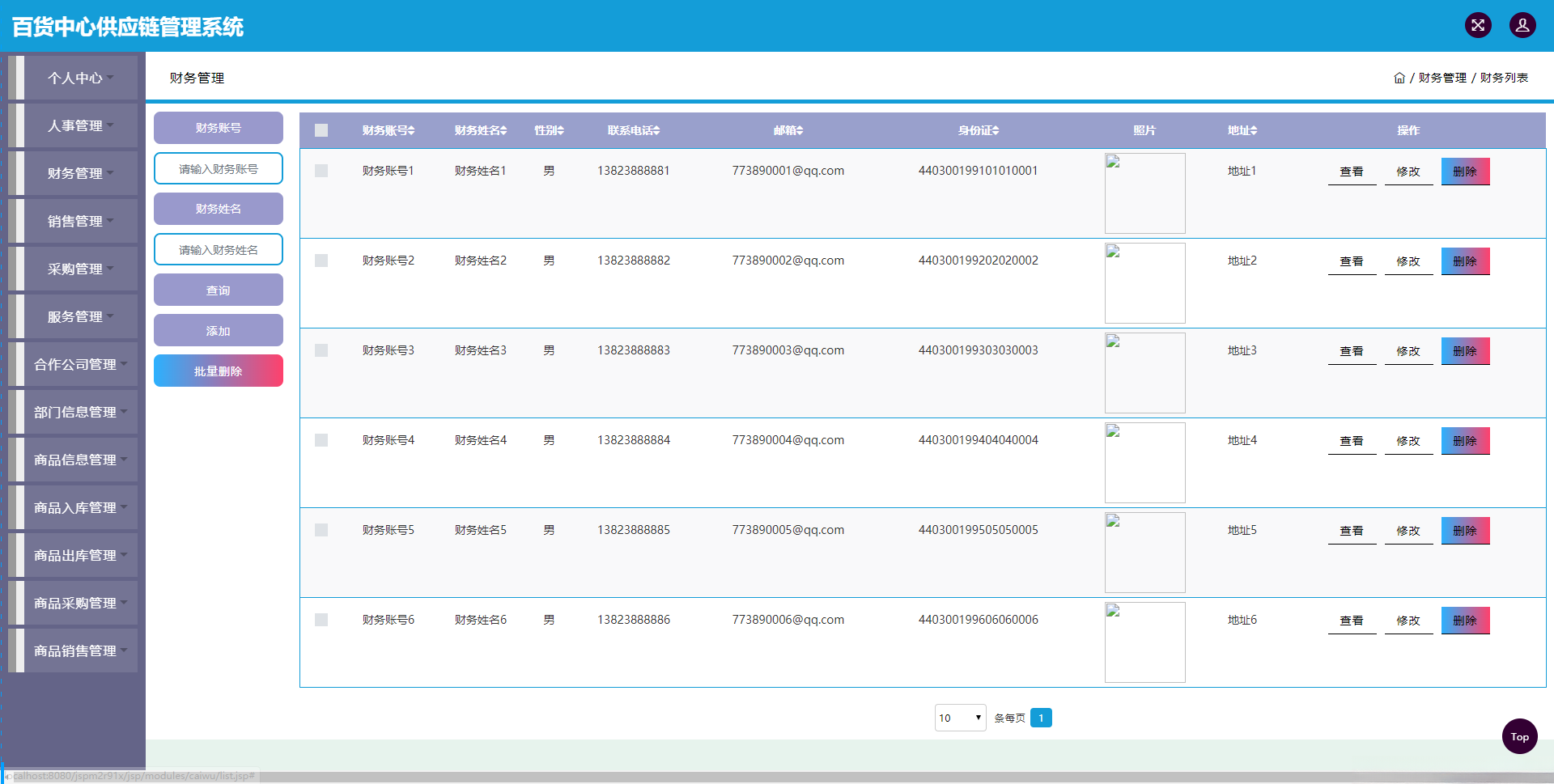Expand the 采购管理 sidebar menu
Screen dimensions: 1554x784
pyautogui.click(x=73, y=269)
